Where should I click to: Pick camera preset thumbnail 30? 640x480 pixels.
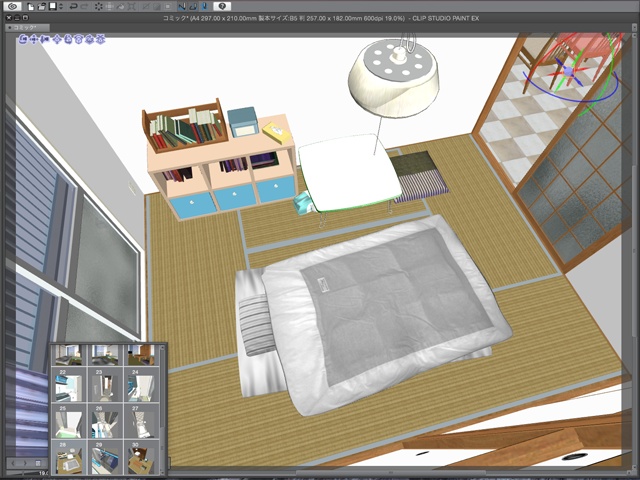pyautogui.click(x=141, y=458)
